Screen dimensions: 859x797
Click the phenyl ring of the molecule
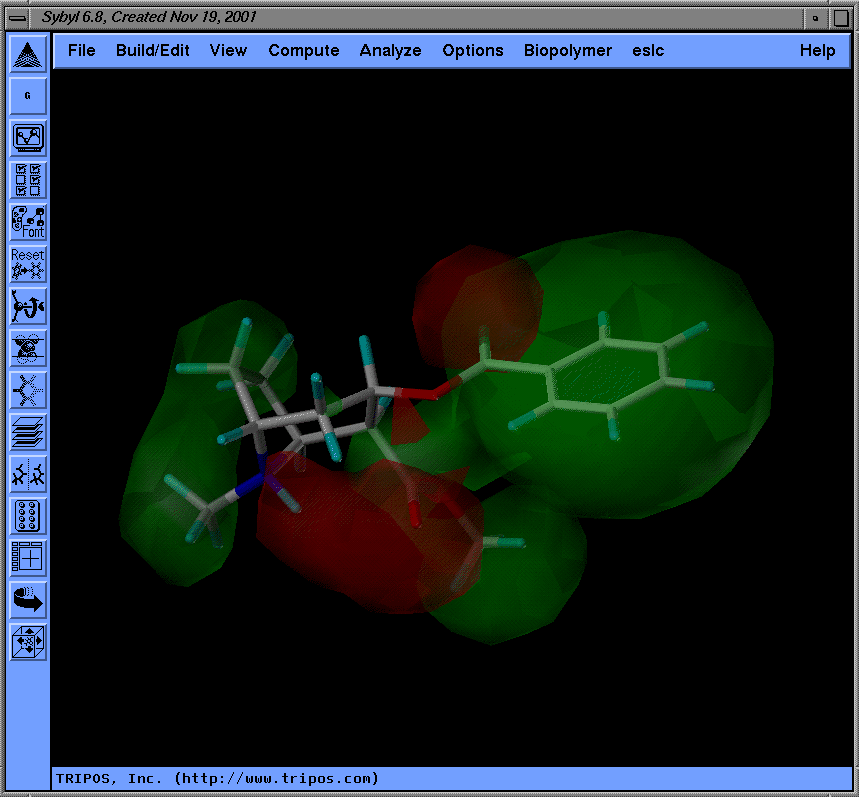[608, 375]
